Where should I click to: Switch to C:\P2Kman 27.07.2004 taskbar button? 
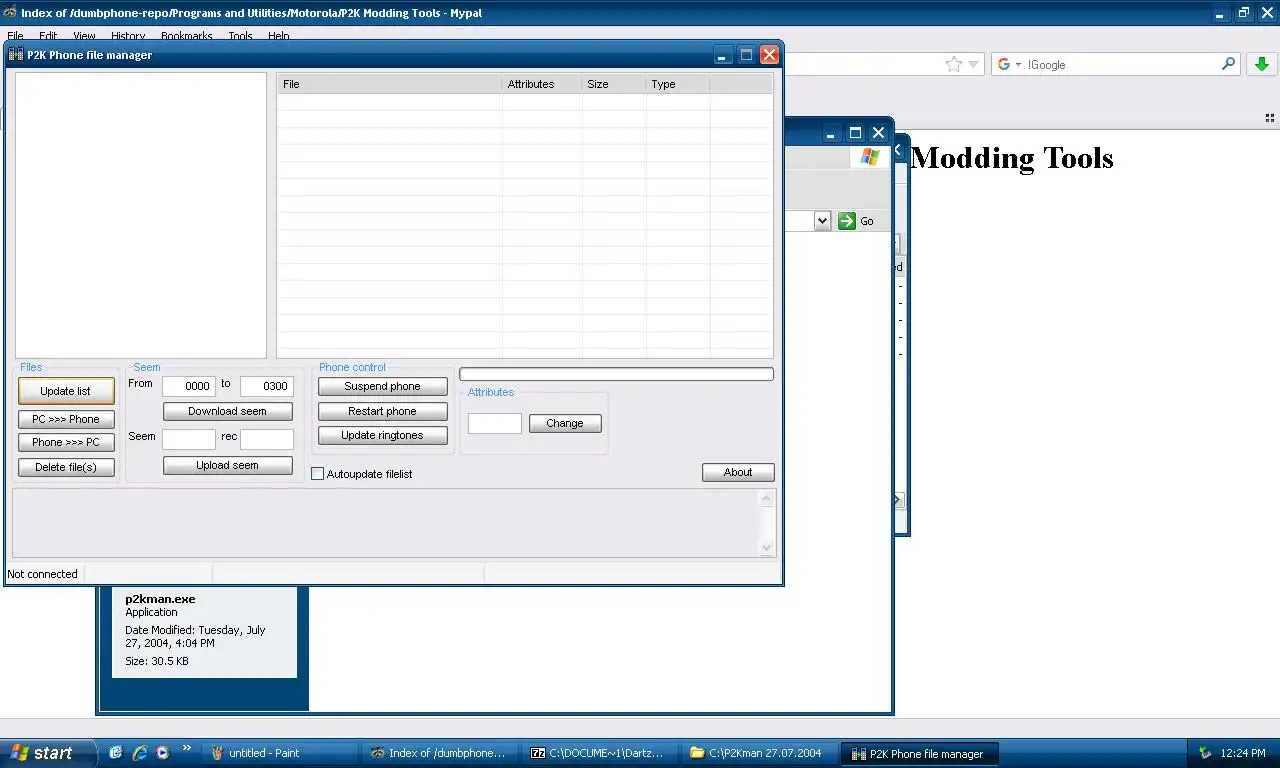[759, 753]
